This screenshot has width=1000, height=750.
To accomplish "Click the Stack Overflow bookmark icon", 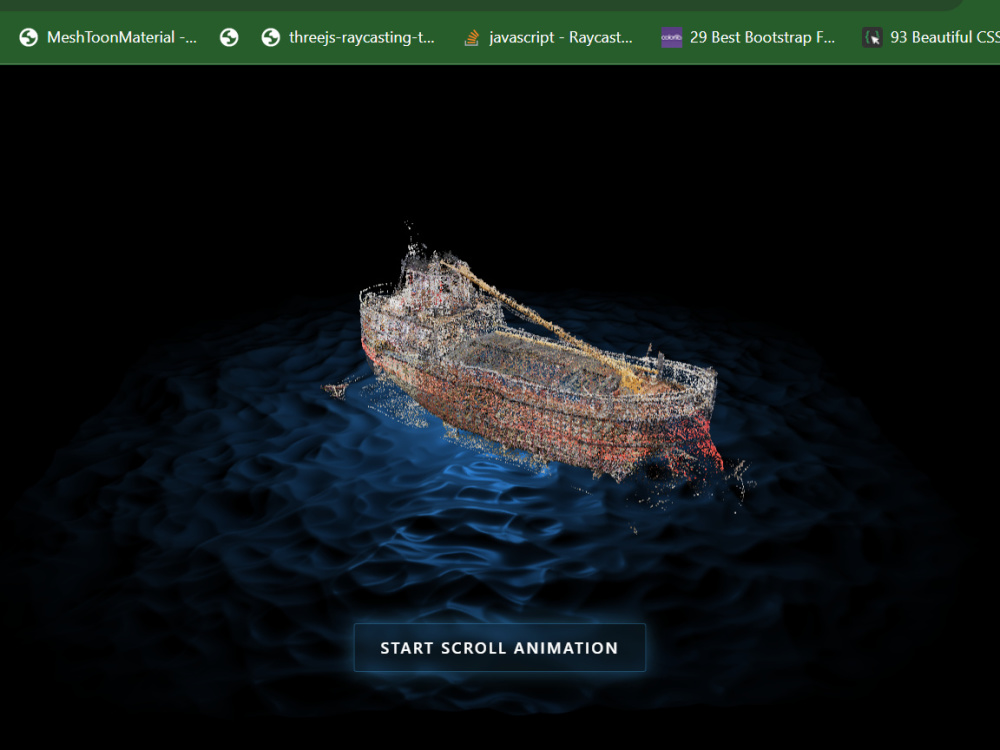I will point(471,38).
